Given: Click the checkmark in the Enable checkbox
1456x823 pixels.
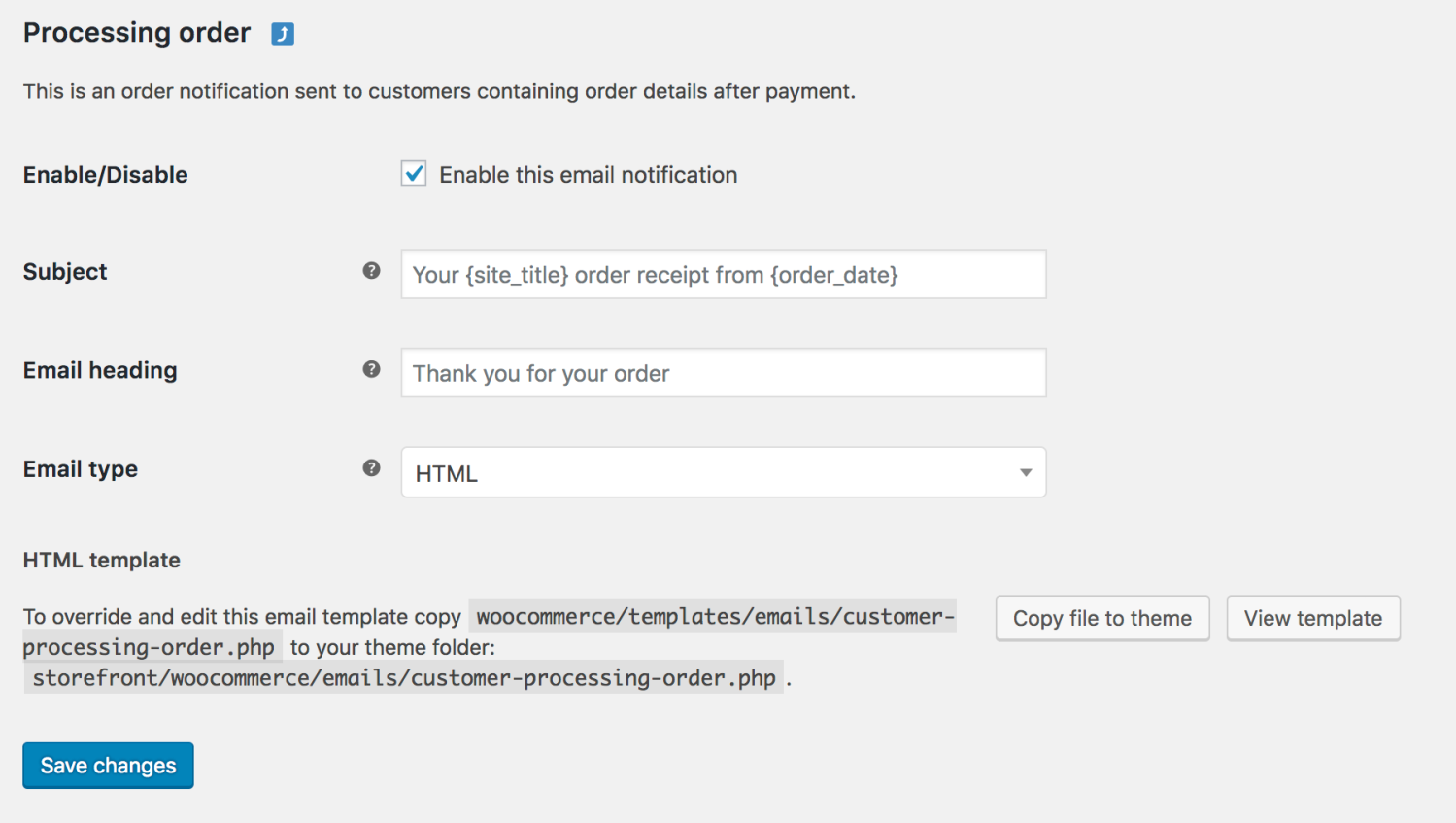Looking at the screenshot, I should coord(413,173).
